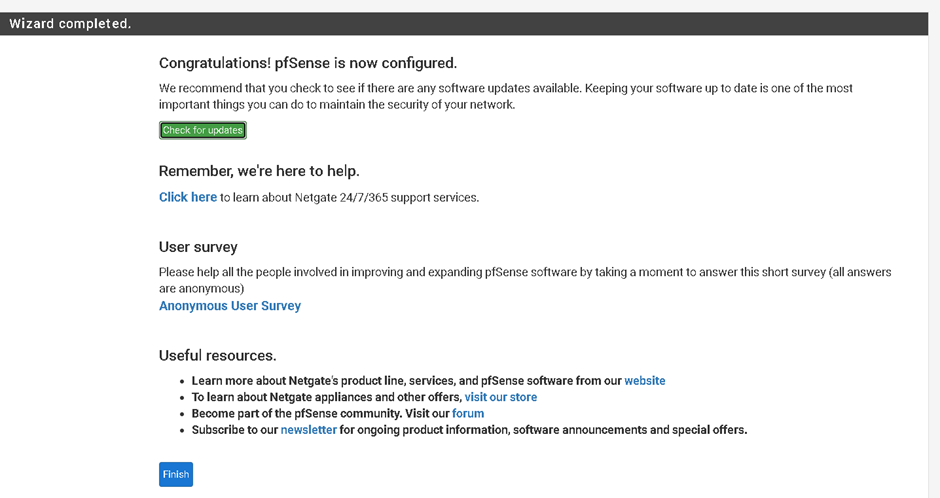Open the Anonymous User Survey link
The height and width of the screenshot is (498, 940).
230,306
